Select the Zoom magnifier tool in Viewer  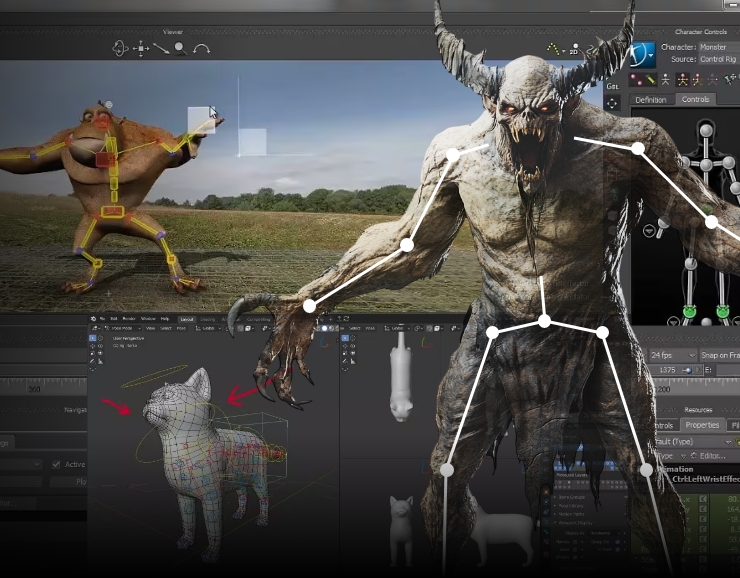(180, 49)
